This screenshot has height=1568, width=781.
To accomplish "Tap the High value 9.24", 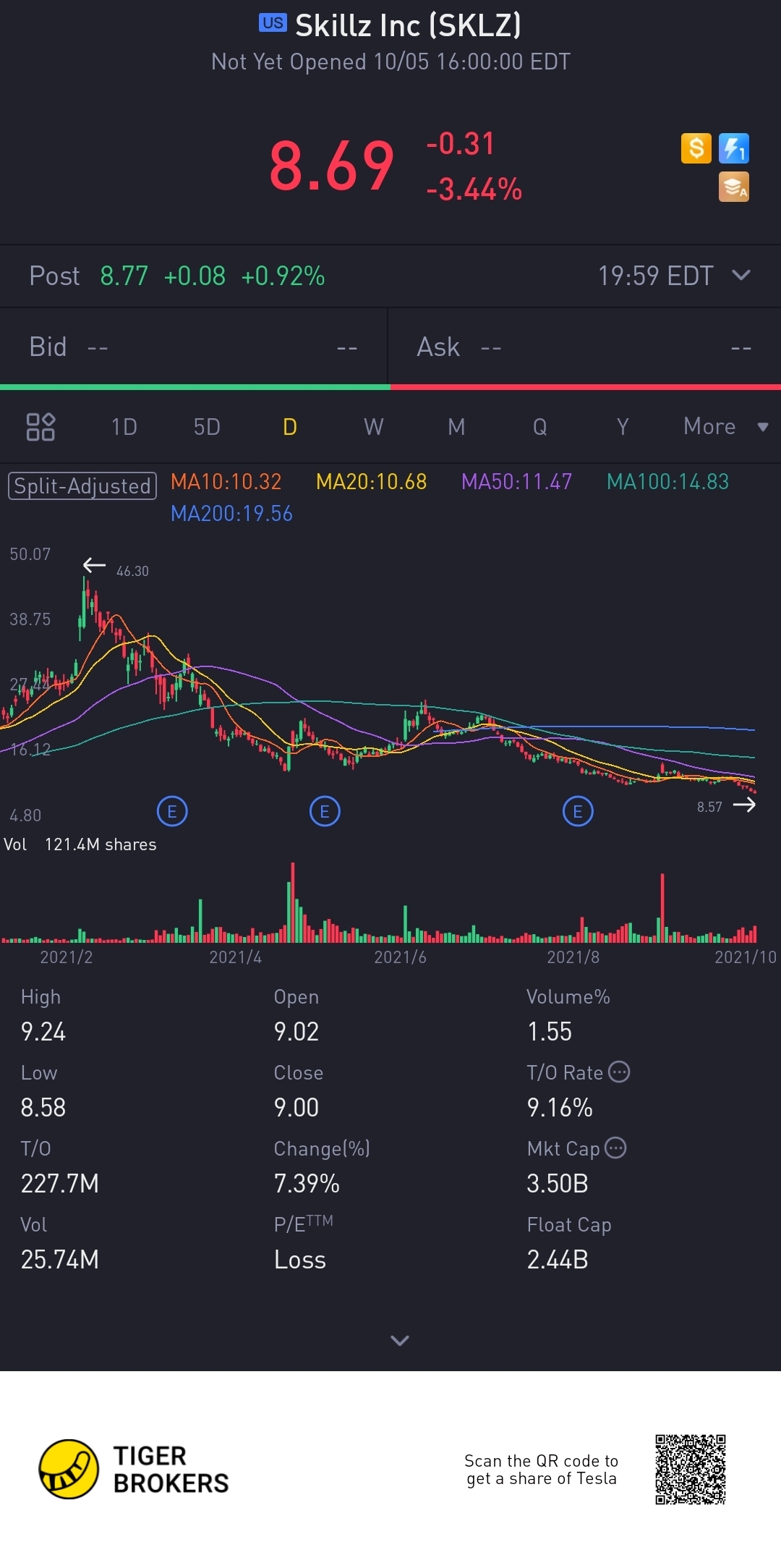I will pyautogui.click(x=43, y=1031).
